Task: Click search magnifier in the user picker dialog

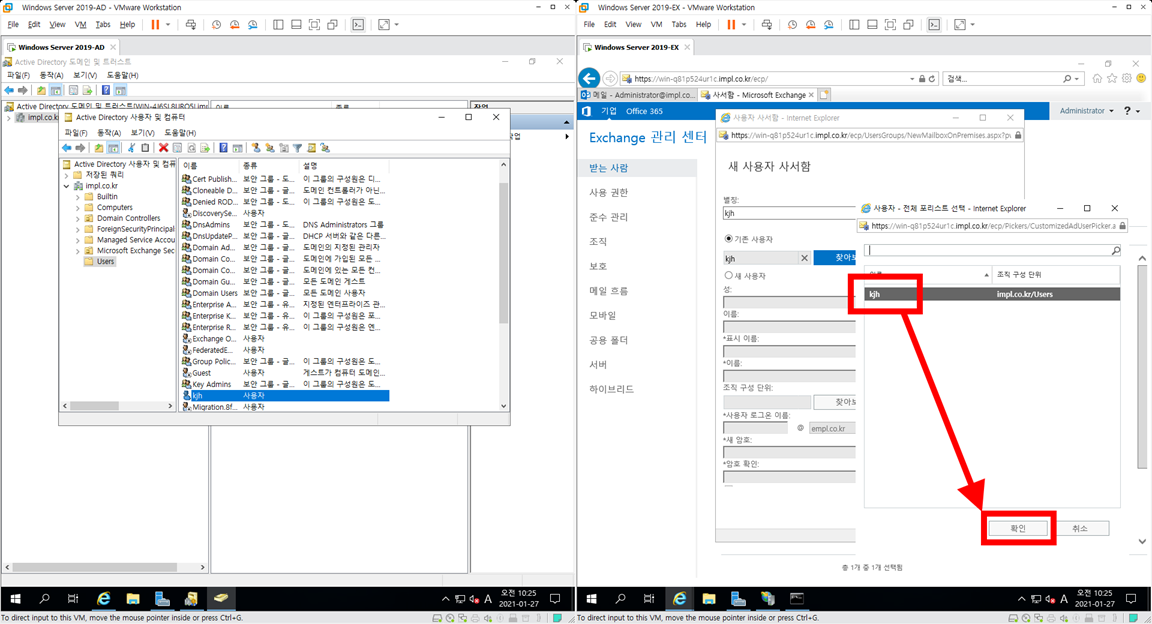Action: (x=1115, y=251)
